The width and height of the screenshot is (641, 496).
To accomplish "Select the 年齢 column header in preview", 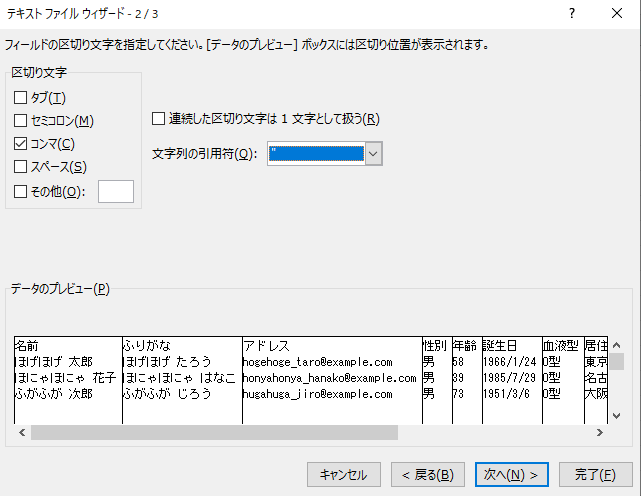I will point(465,346).
